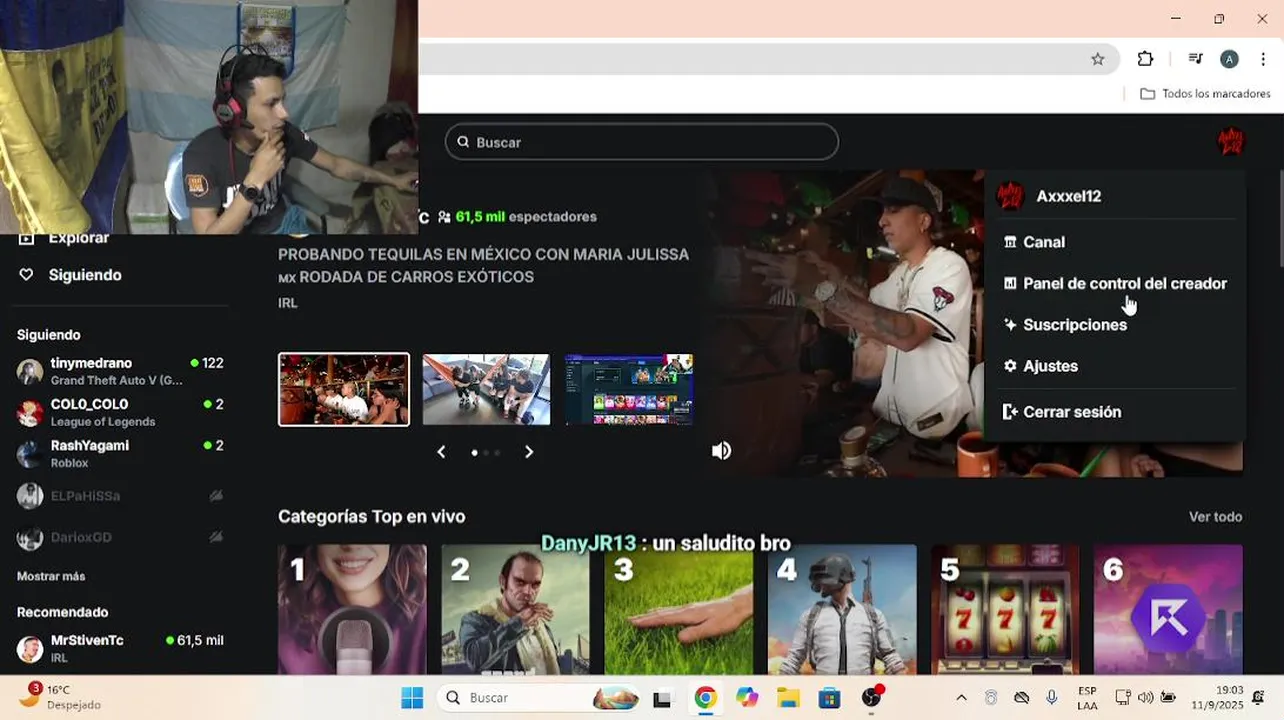Open the category card ranked 1
The width and height of the screenshot is (1284, 720).
(352, 609)
